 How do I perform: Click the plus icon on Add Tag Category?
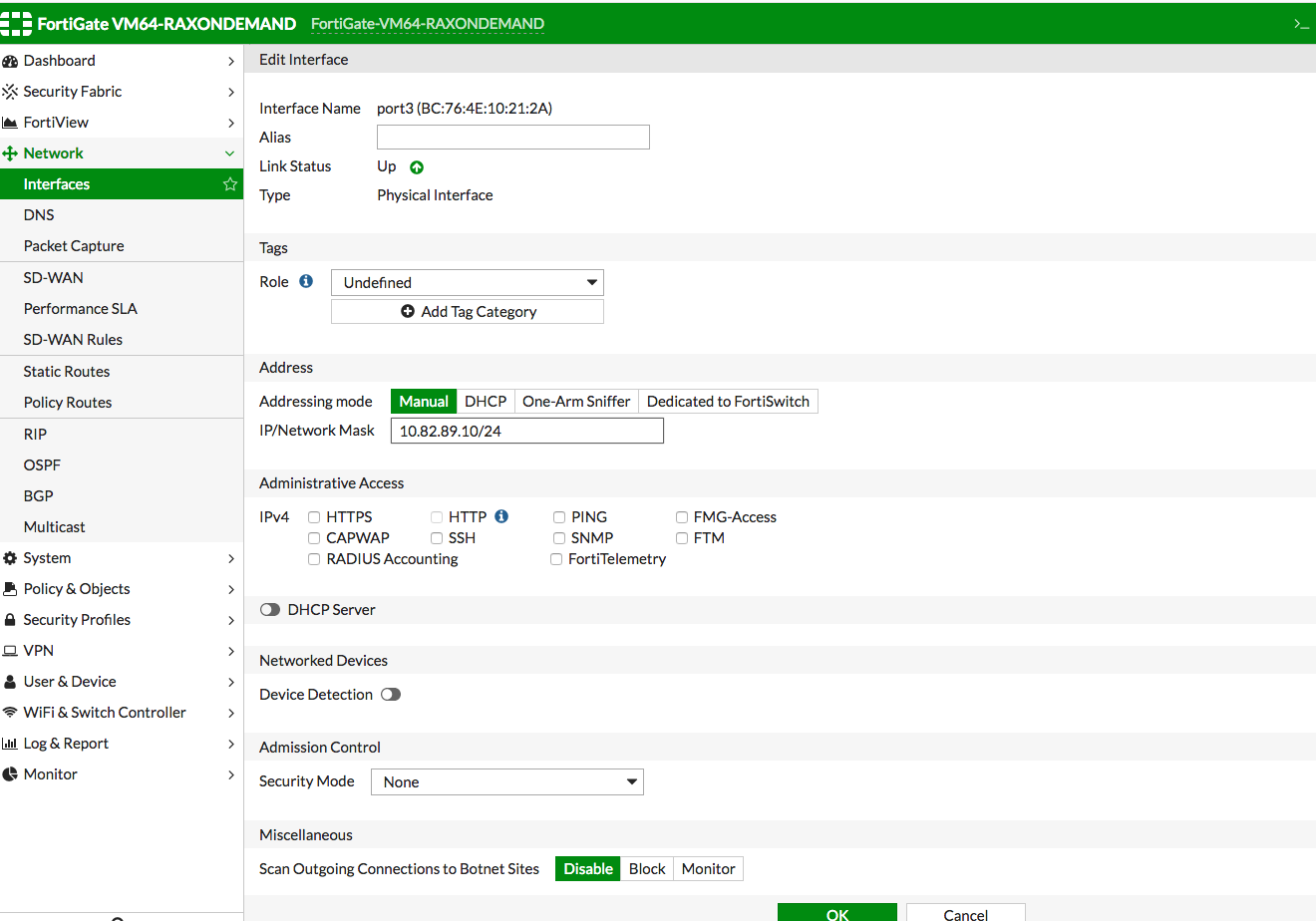click(x=408, y=312)
